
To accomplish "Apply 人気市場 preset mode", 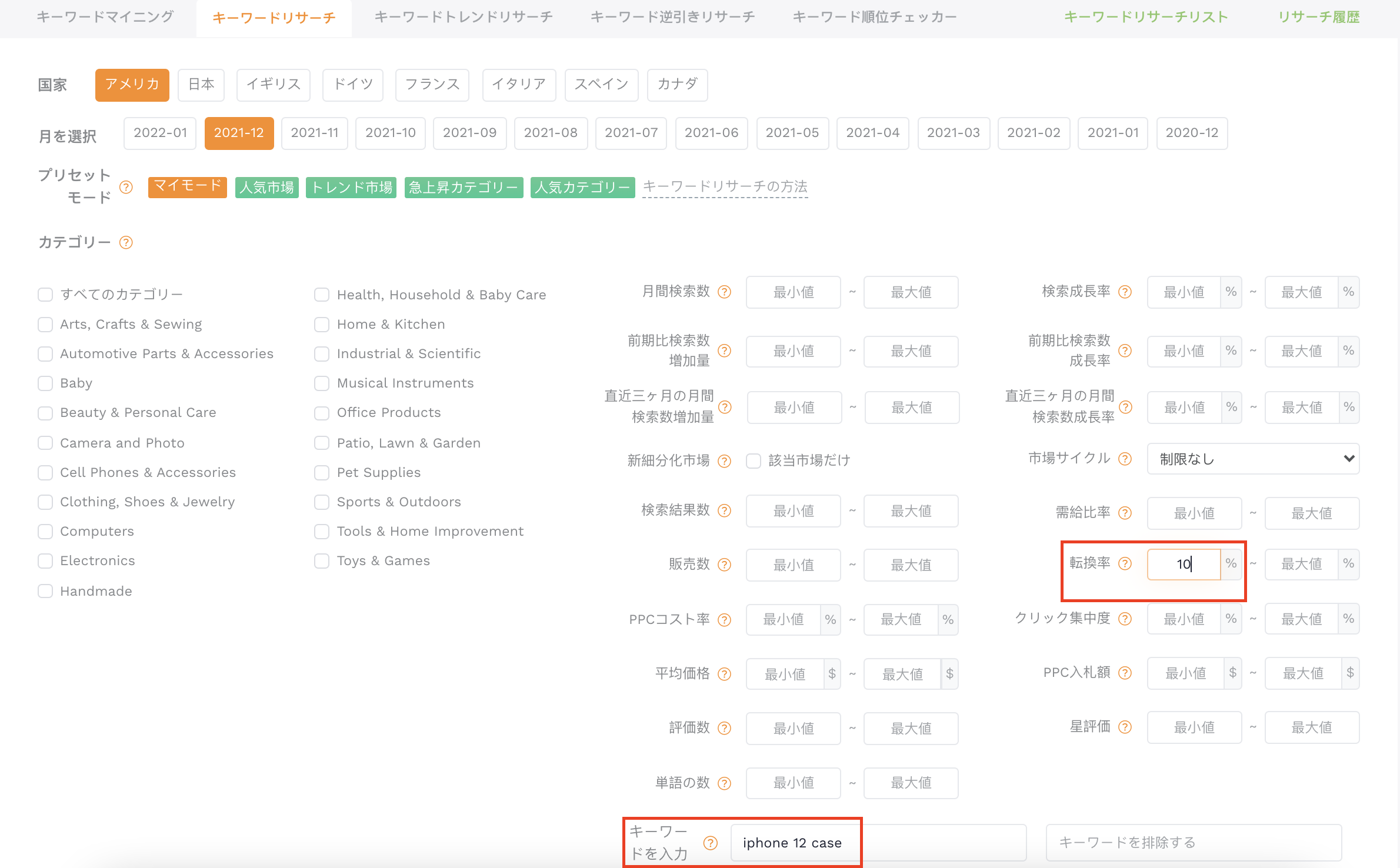I will (x=266, y=188).
